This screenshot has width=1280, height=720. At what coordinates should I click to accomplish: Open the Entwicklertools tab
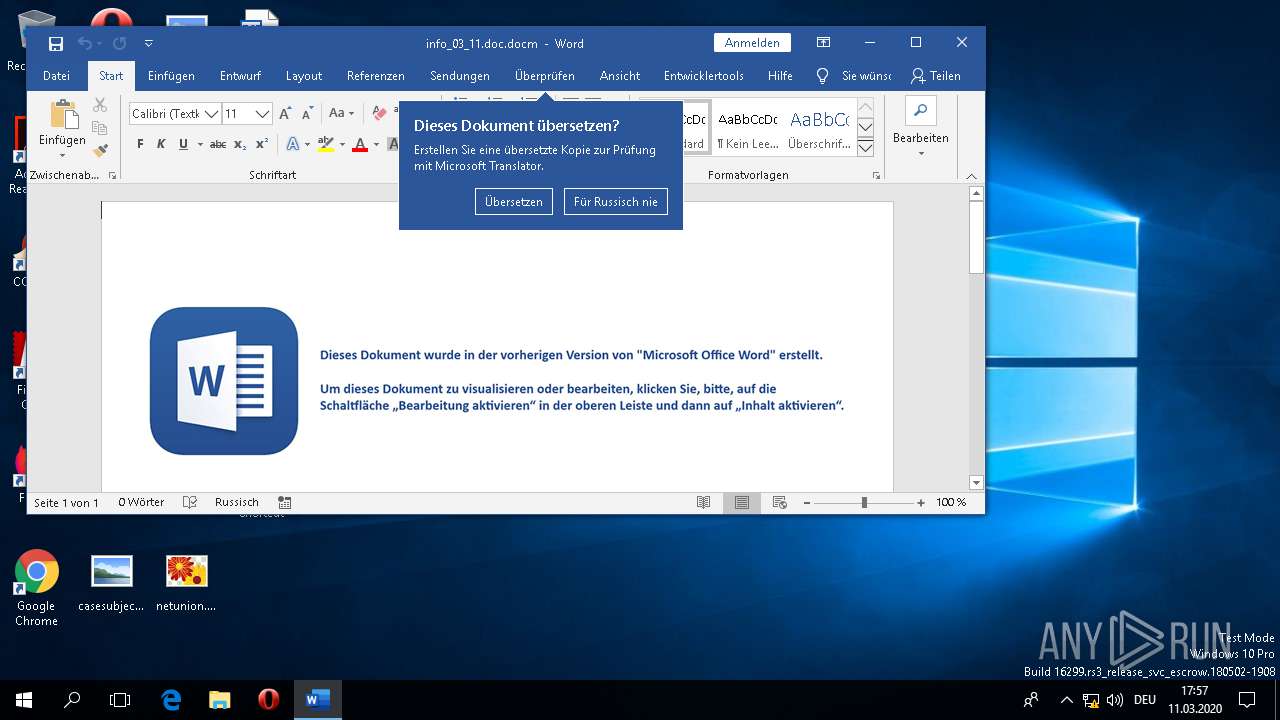pyautogui.click(x=704, y=75)
